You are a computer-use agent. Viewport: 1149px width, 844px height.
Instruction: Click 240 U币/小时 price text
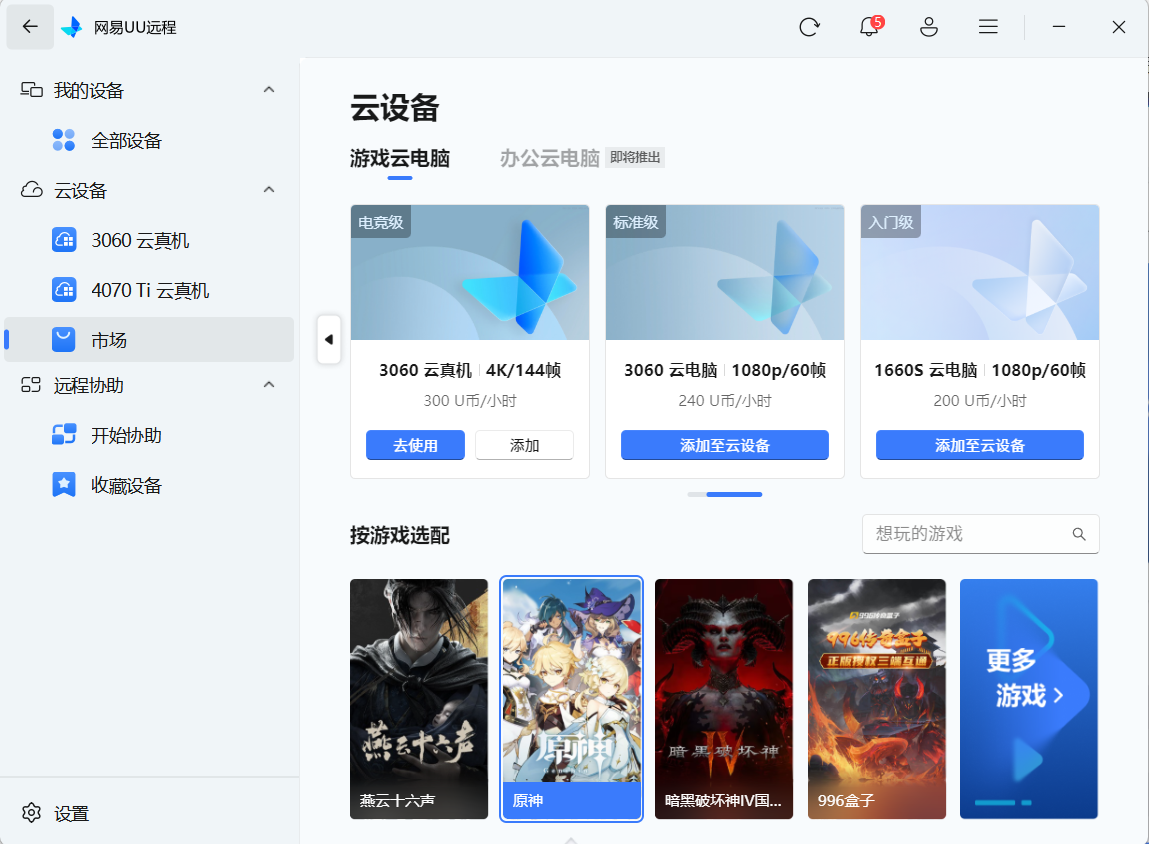[725, 401]
